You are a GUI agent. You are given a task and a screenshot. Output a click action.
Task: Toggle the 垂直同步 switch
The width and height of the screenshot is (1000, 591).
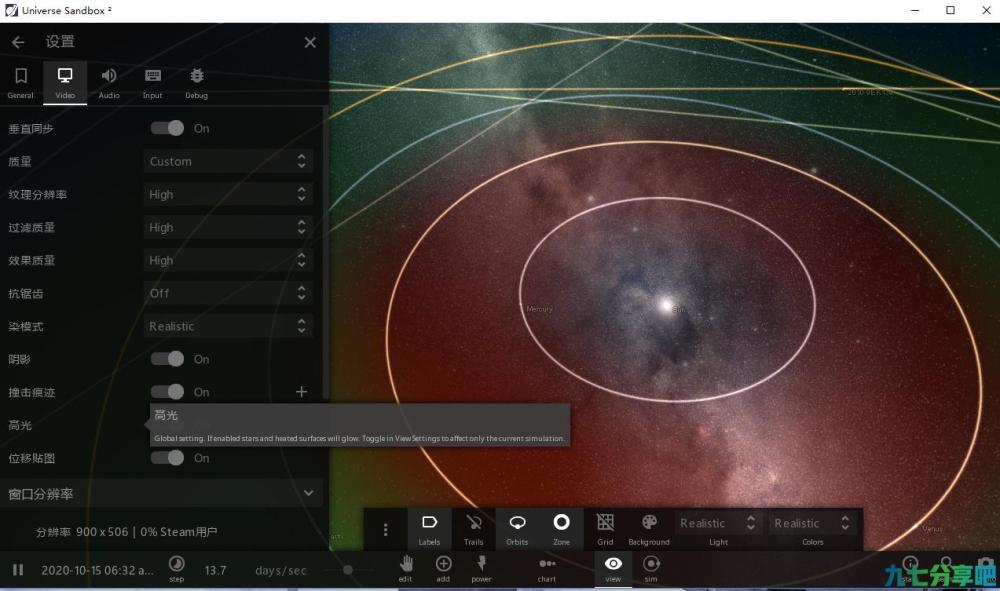tap(167, 128)
